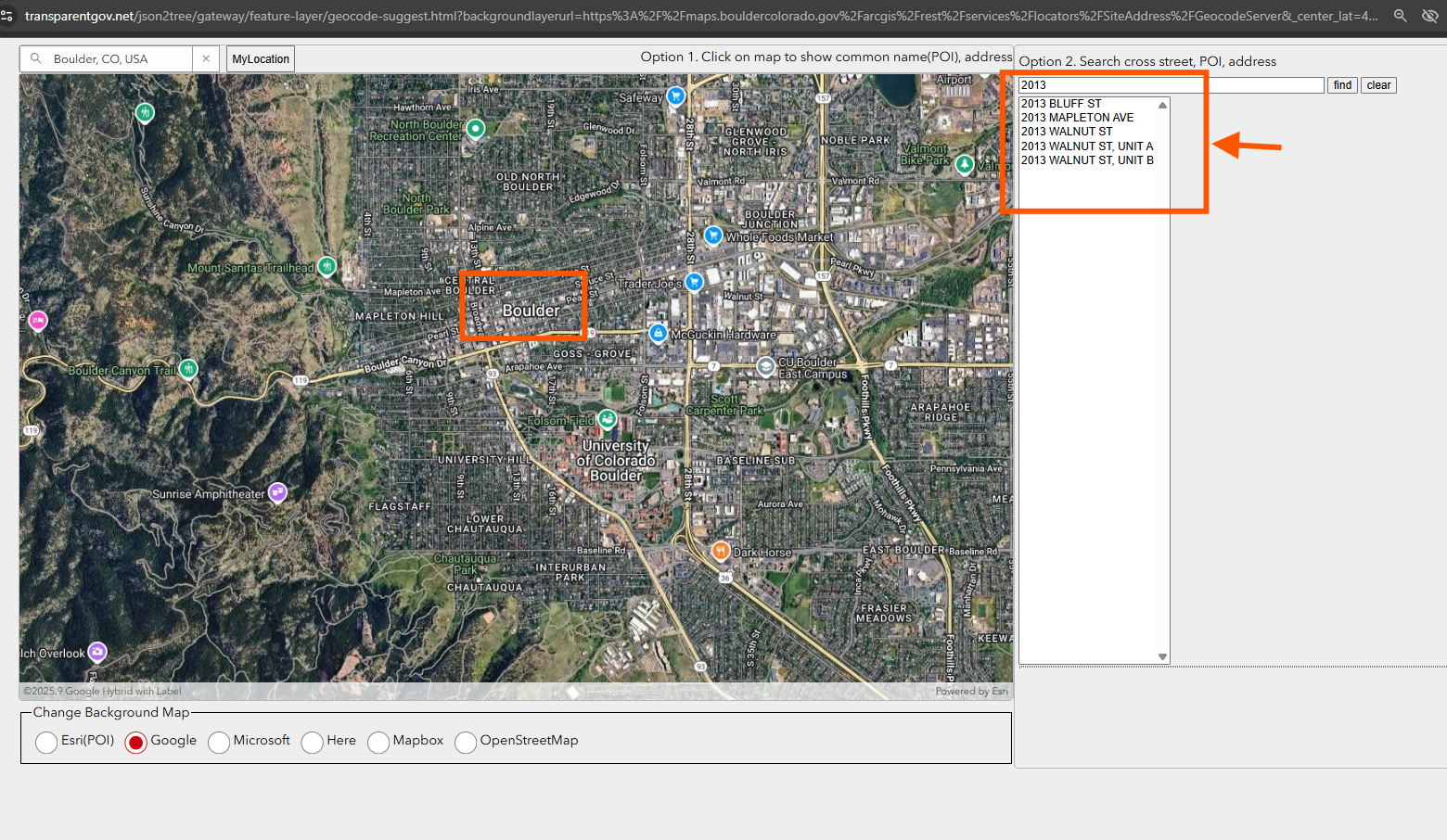Select the Folsom Field stadium marker
Image resolution: width=1447 pixels, height=840 pixels.
(x=608, y=419)
